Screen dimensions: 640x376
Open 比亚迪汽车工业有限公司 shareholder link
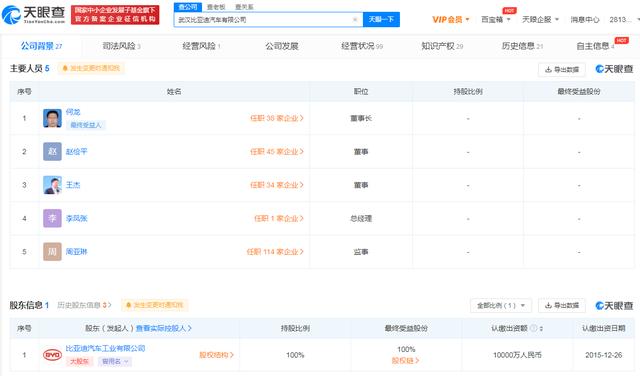click(105, 348)
